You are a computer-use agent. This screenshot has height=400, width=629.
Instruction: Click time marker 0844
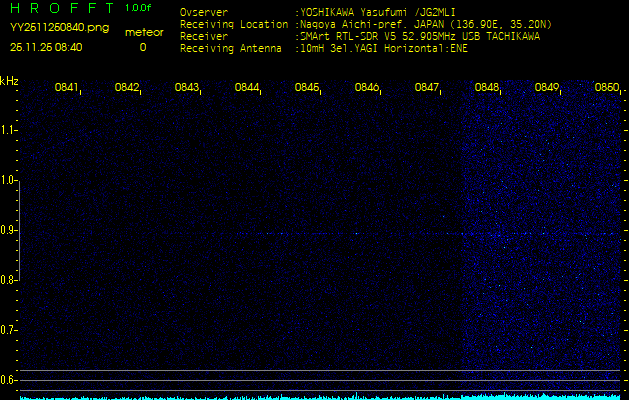click(x=246, y=87)
